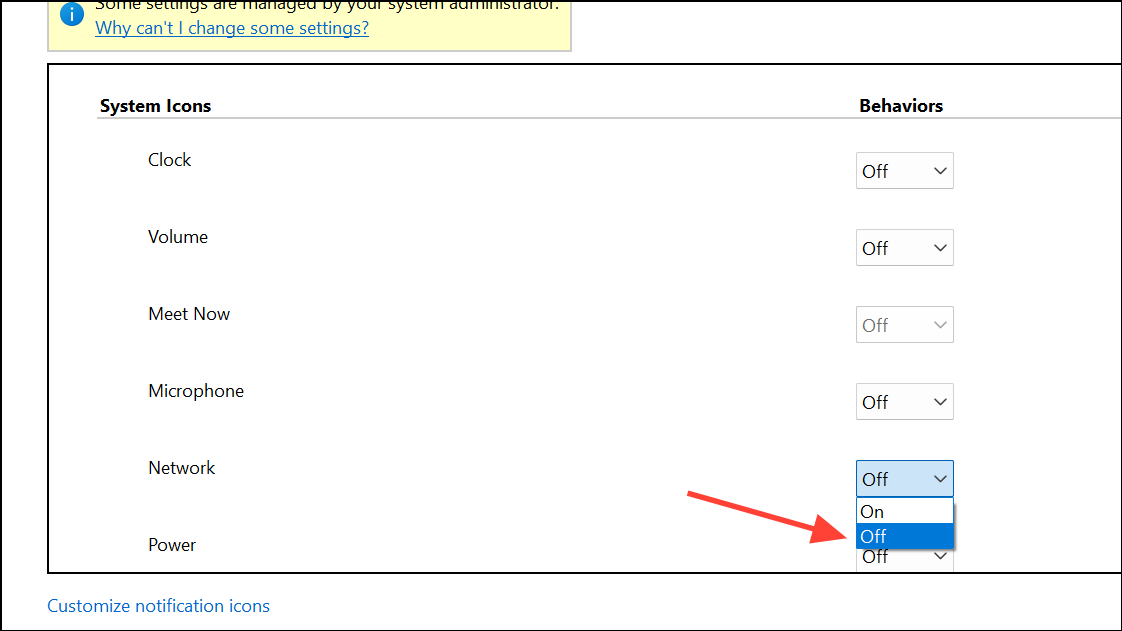Click the highlighted chevron of the open Network dropdown

[x=938, y=478]
